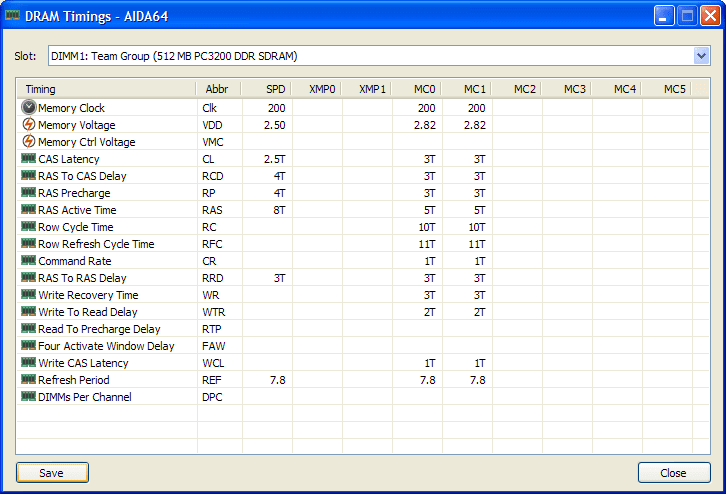
Task: Select the Four Activate Window Delay label
Action: (x=106, y=346)
